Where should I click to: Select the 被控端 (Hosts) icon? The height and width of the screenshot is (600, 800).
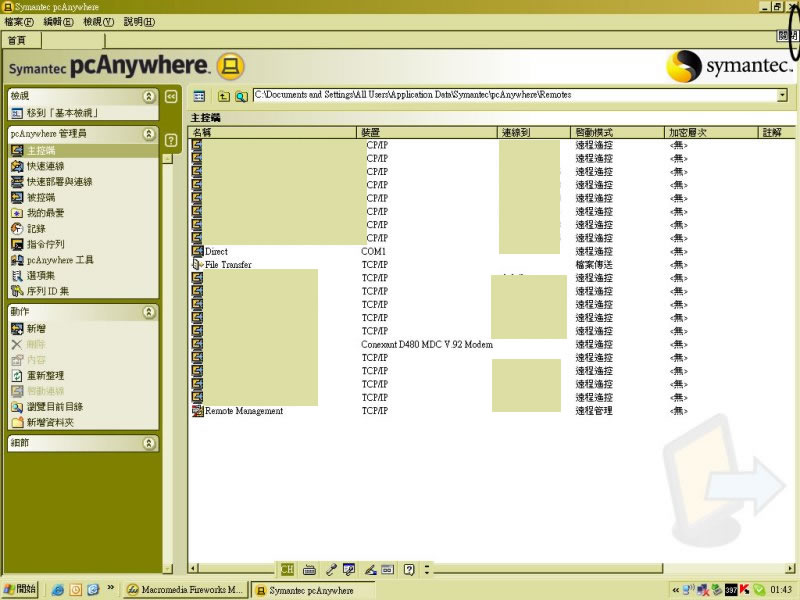pos(17,197)
